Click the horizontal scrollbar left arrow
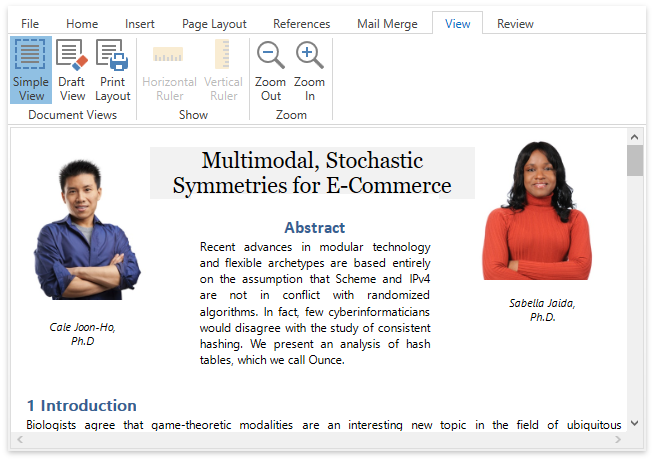 tap(20, 439)
